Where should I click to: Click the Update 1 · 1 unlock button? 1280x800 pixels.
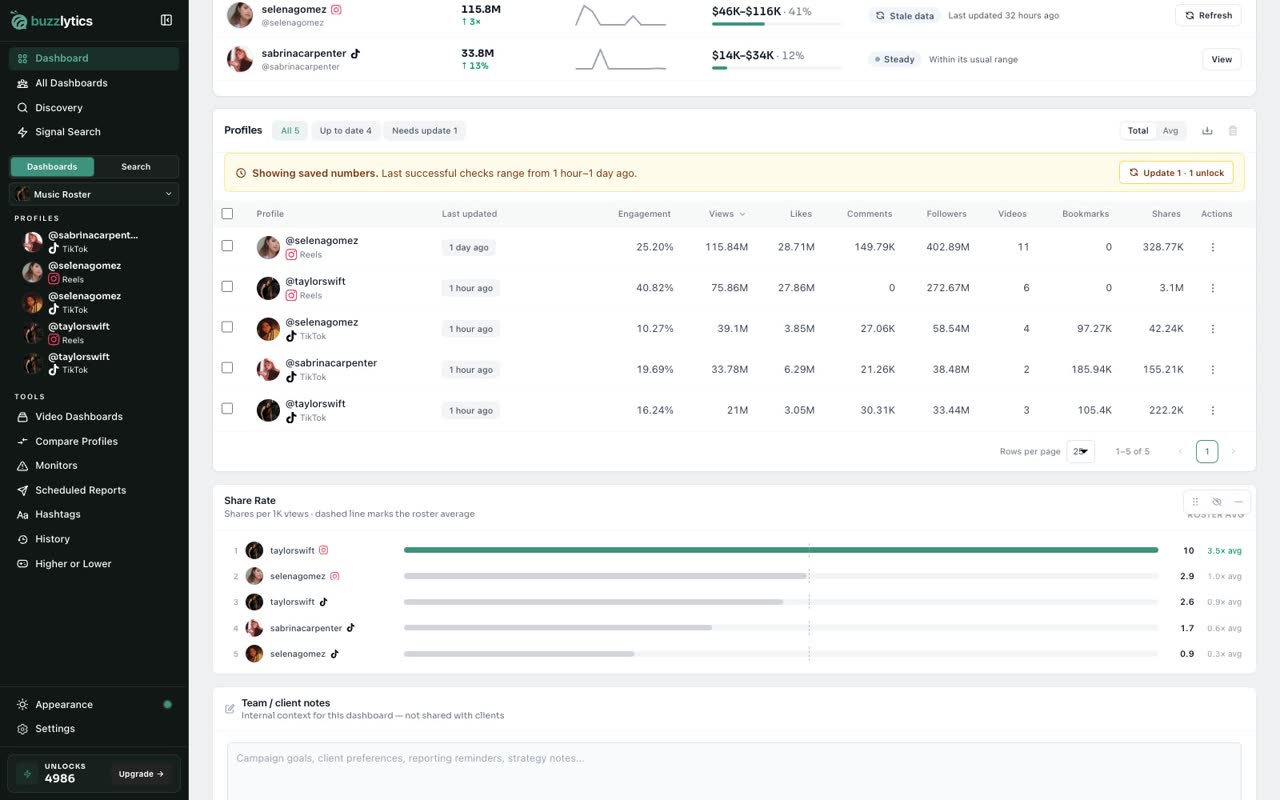pyautogui.click(x=1176, y=173)
